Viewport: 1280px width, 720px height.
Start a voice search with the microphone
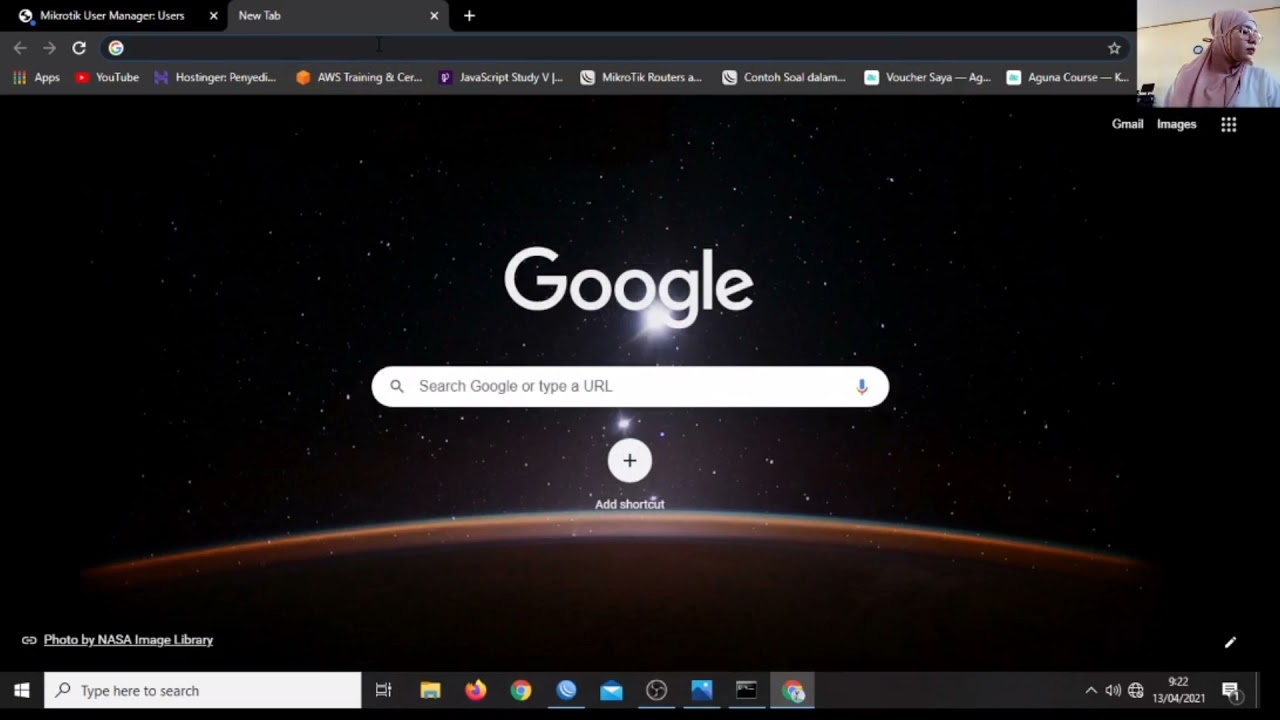pyautogui.click(x=862, y=386)
